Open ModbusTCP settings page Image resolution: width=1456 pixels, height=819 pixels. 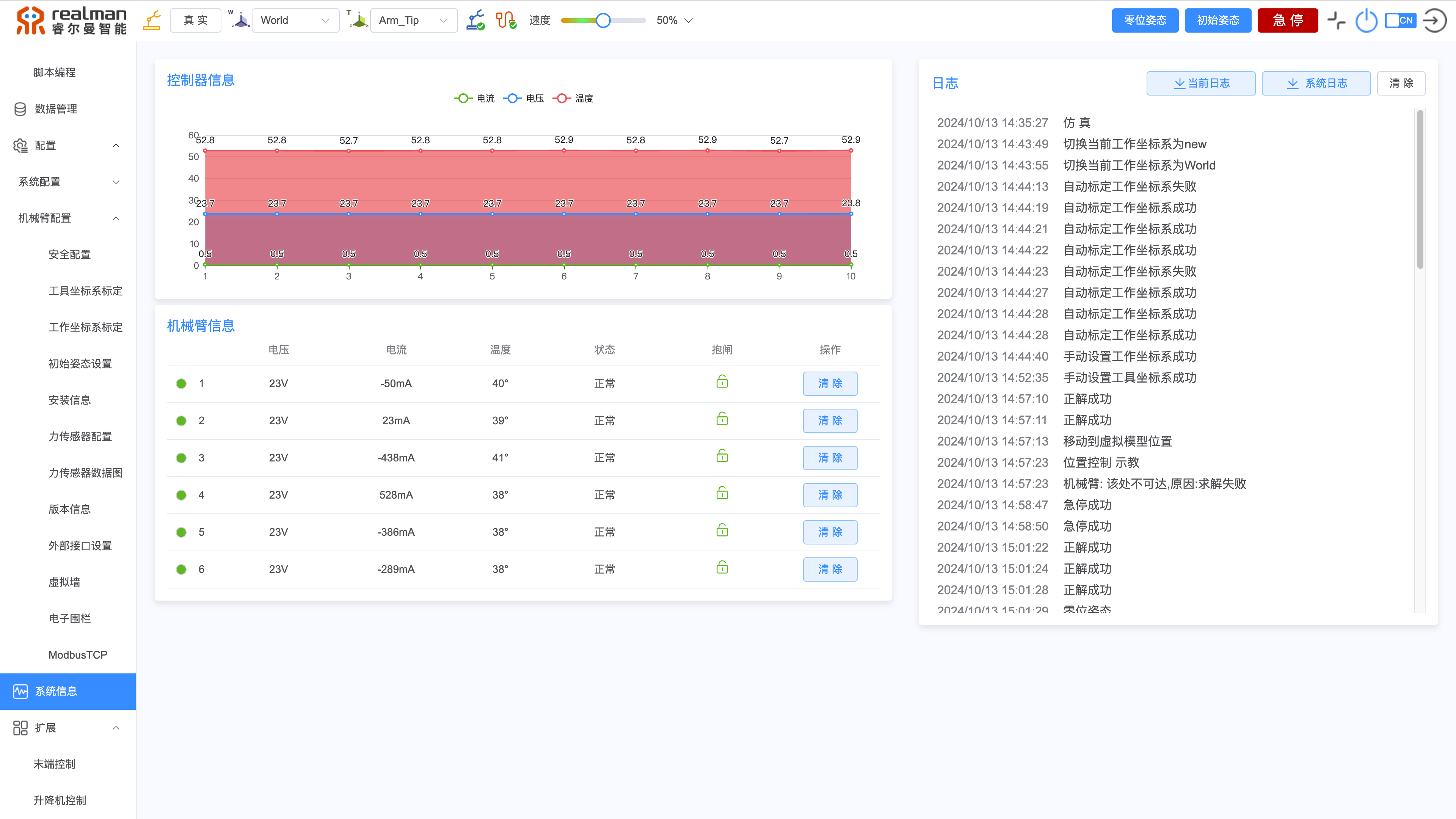click(x=77, y=655)
